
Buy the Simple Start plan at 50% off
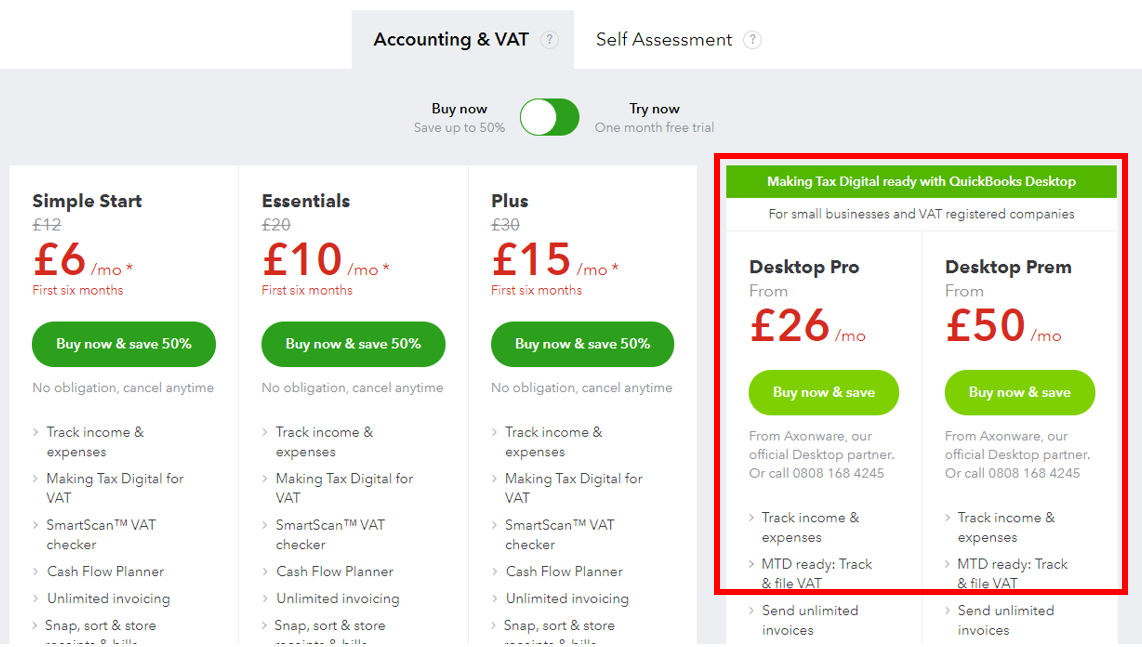[123, 344]
